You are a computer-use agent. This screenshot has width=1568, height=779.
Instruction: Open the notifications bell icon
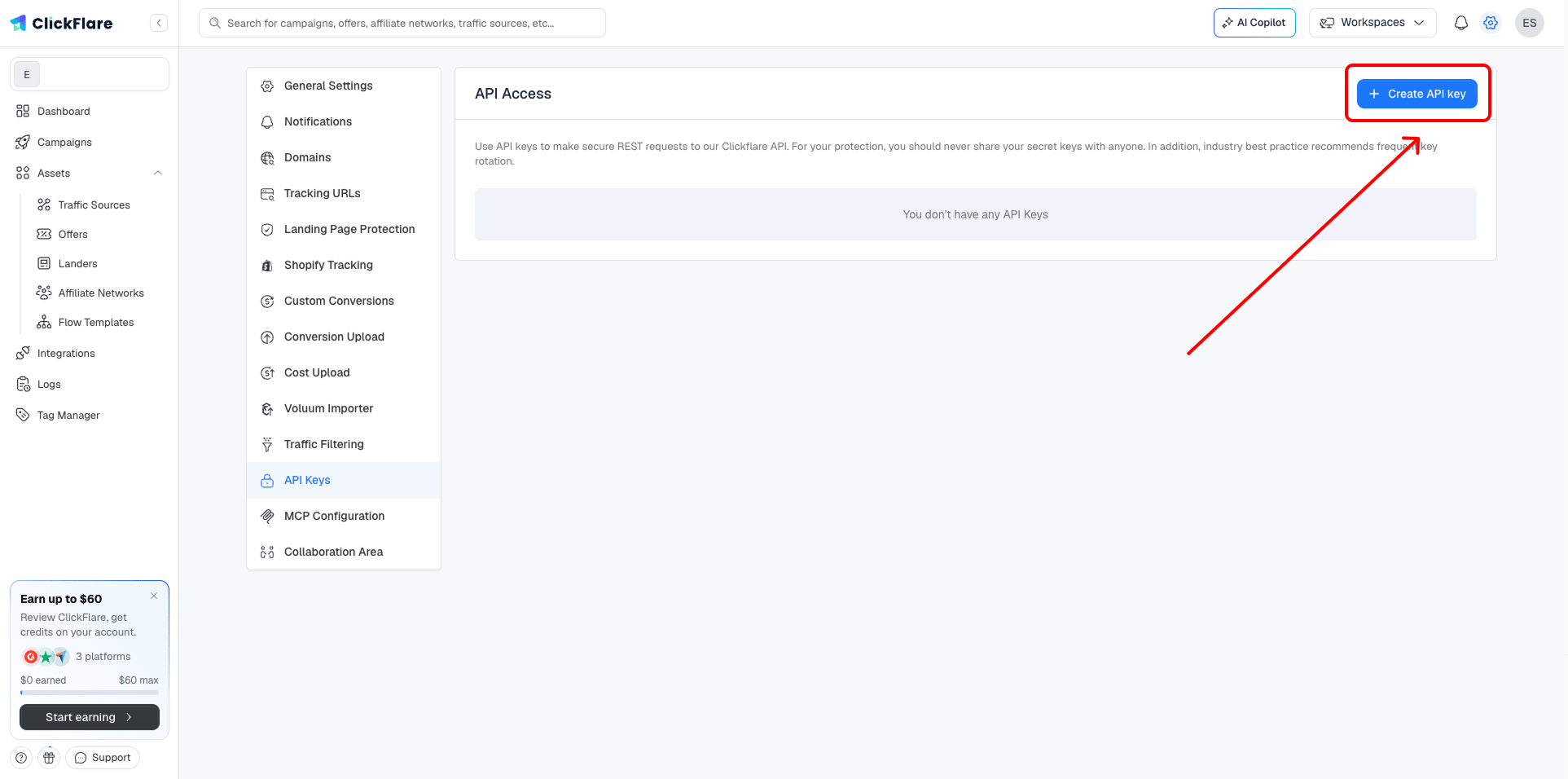[x=1461, y=23]
